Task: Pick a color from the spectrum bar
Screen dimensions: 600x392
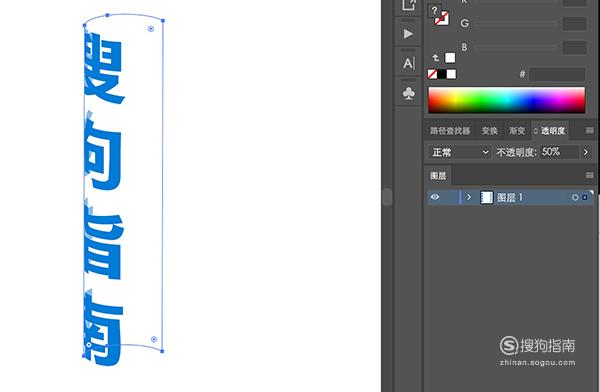Action: (506, 100)
